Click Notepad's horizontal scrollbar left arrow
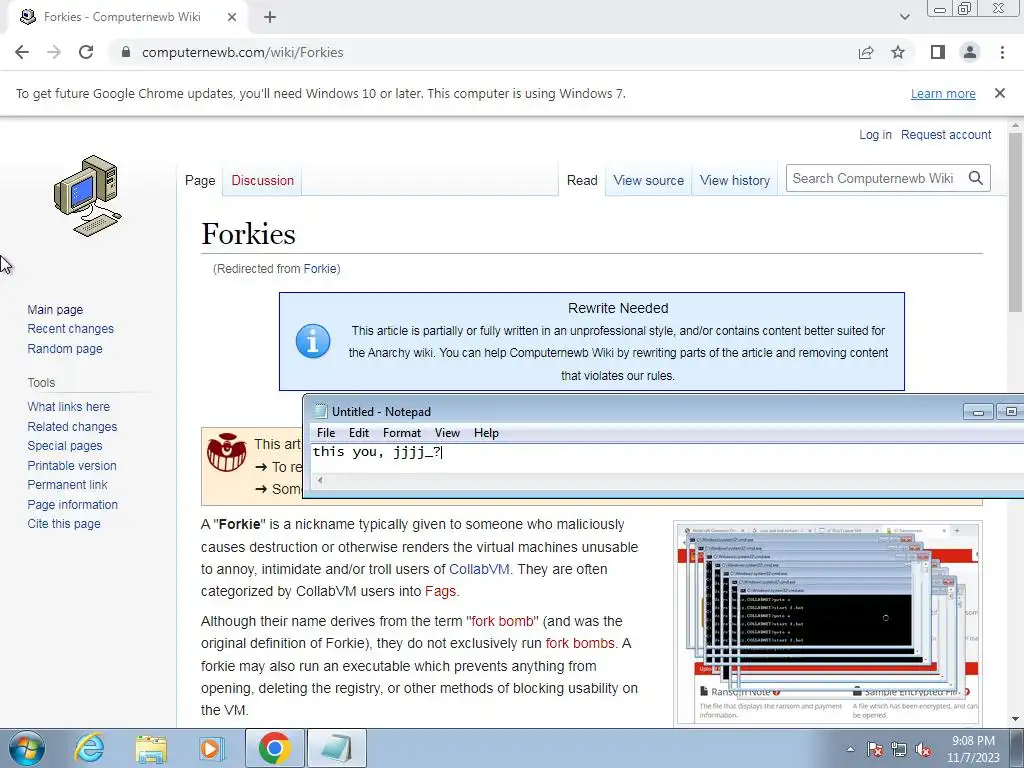 point(320,480)
